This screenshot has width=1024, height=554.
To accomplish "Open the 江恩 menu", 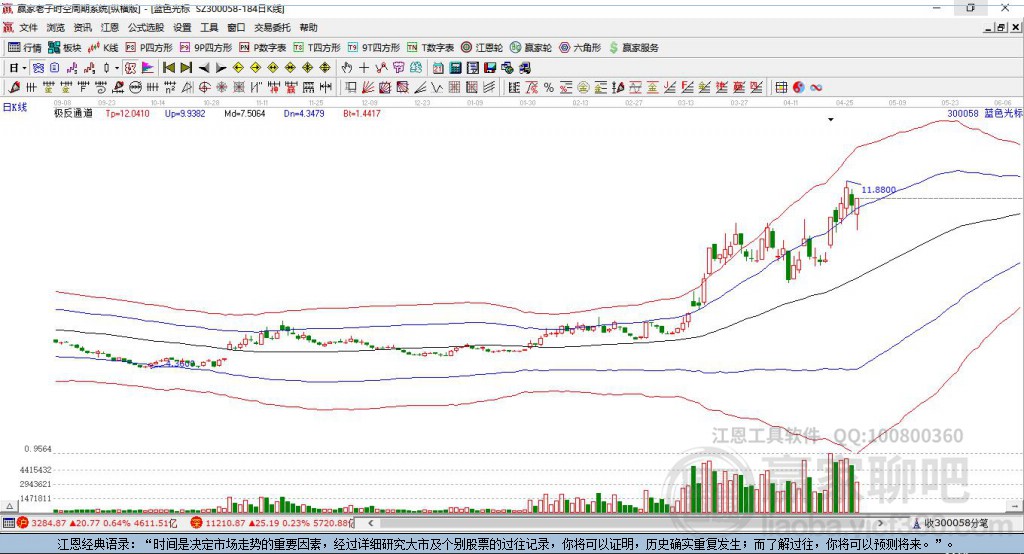I will 110,27.
